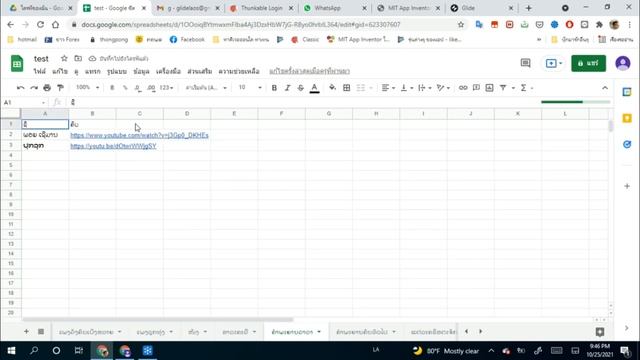Image resolution: width=640 pixels, height=360 pixels.
Task: Open the แทรก (Insert) menu
Action: click(x=93, y=71)
